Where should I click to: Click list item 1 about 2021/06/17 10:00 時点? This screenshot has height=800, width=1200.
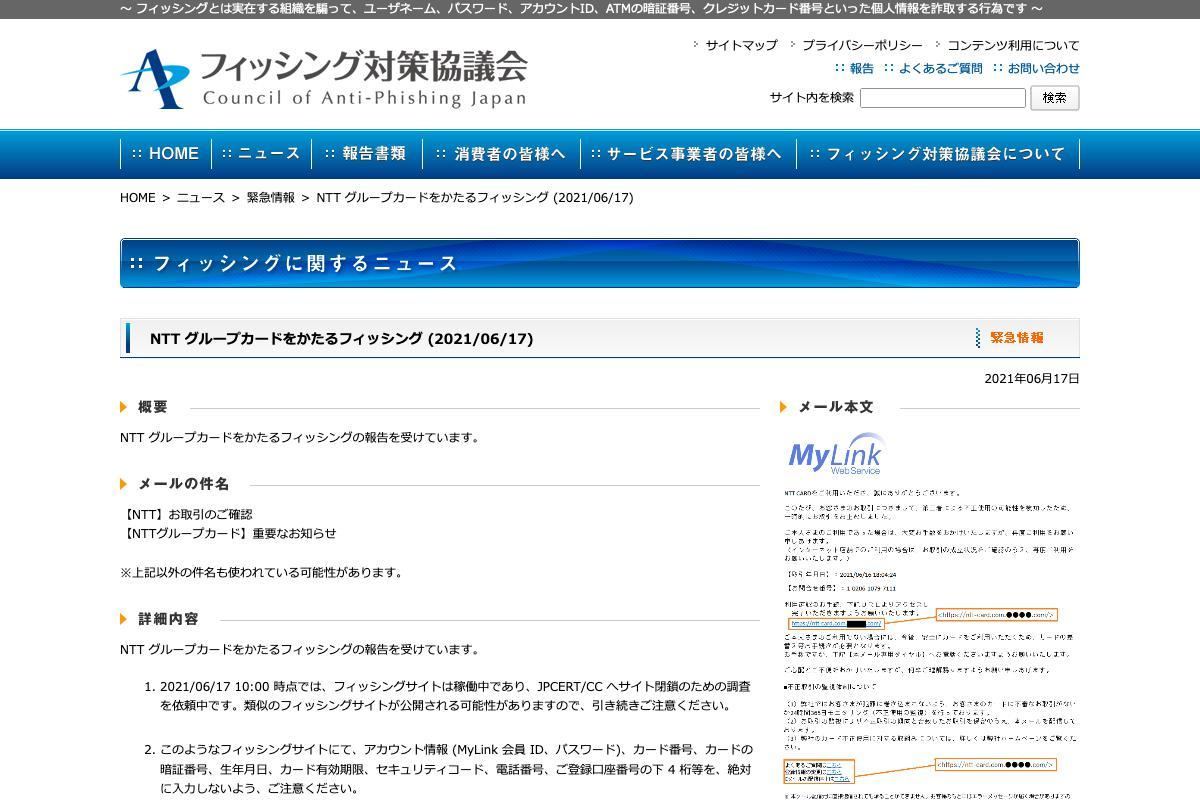coord(455,696)
